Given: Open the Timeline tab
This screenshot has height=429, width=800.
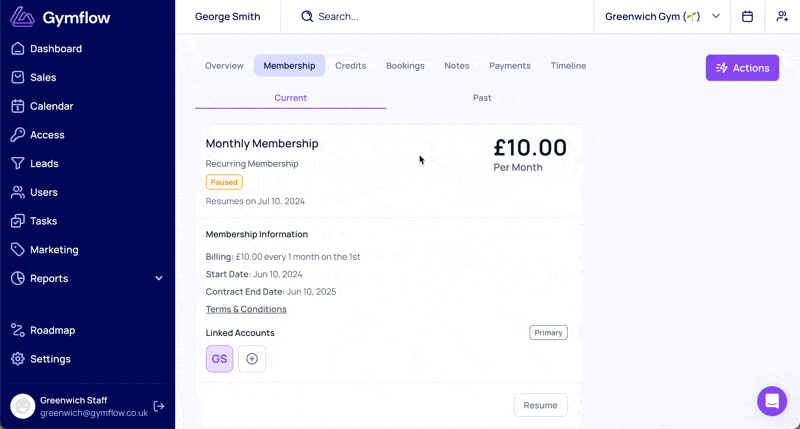Looking at the screenshot, I should 568,66.
